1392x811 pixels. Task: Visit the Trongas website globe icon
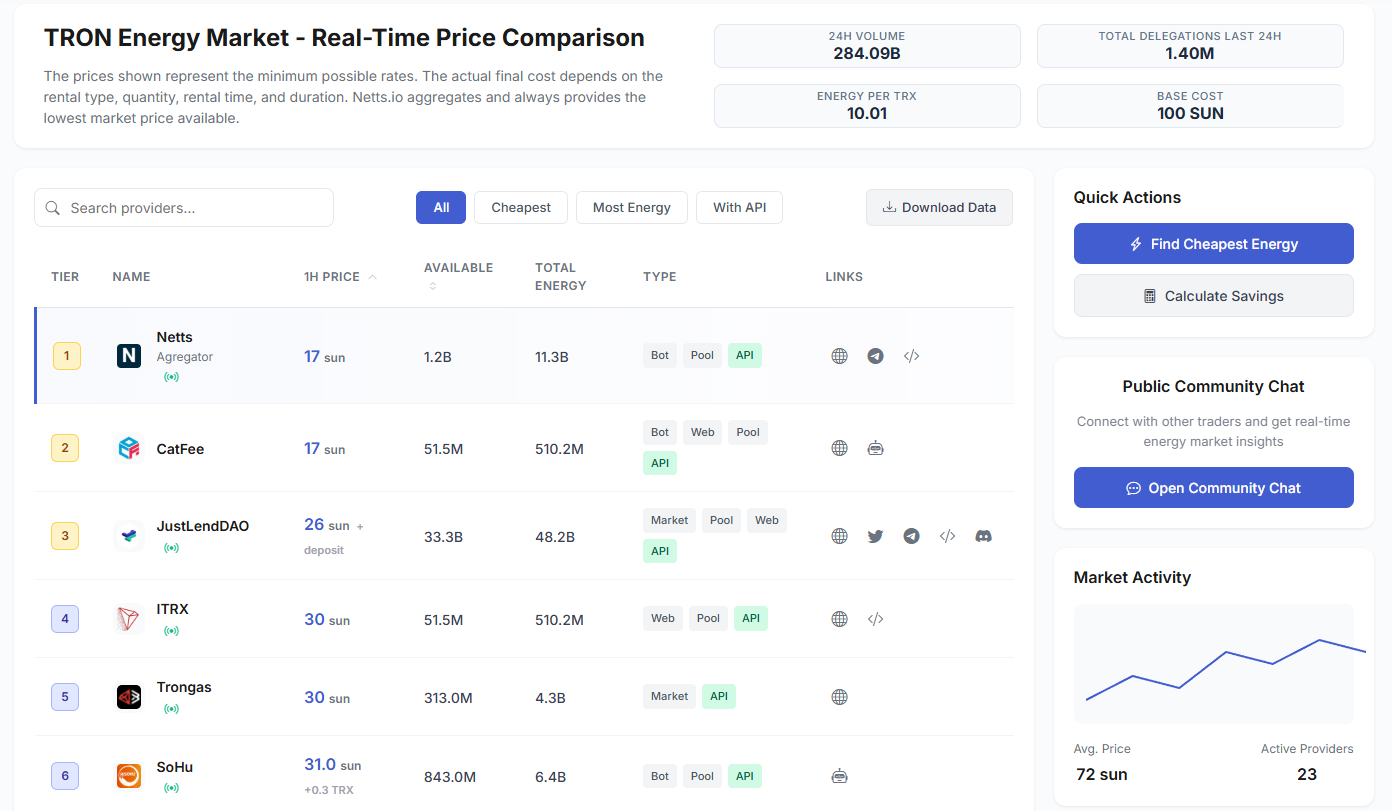pyautogui.click(x=839, y=697)
